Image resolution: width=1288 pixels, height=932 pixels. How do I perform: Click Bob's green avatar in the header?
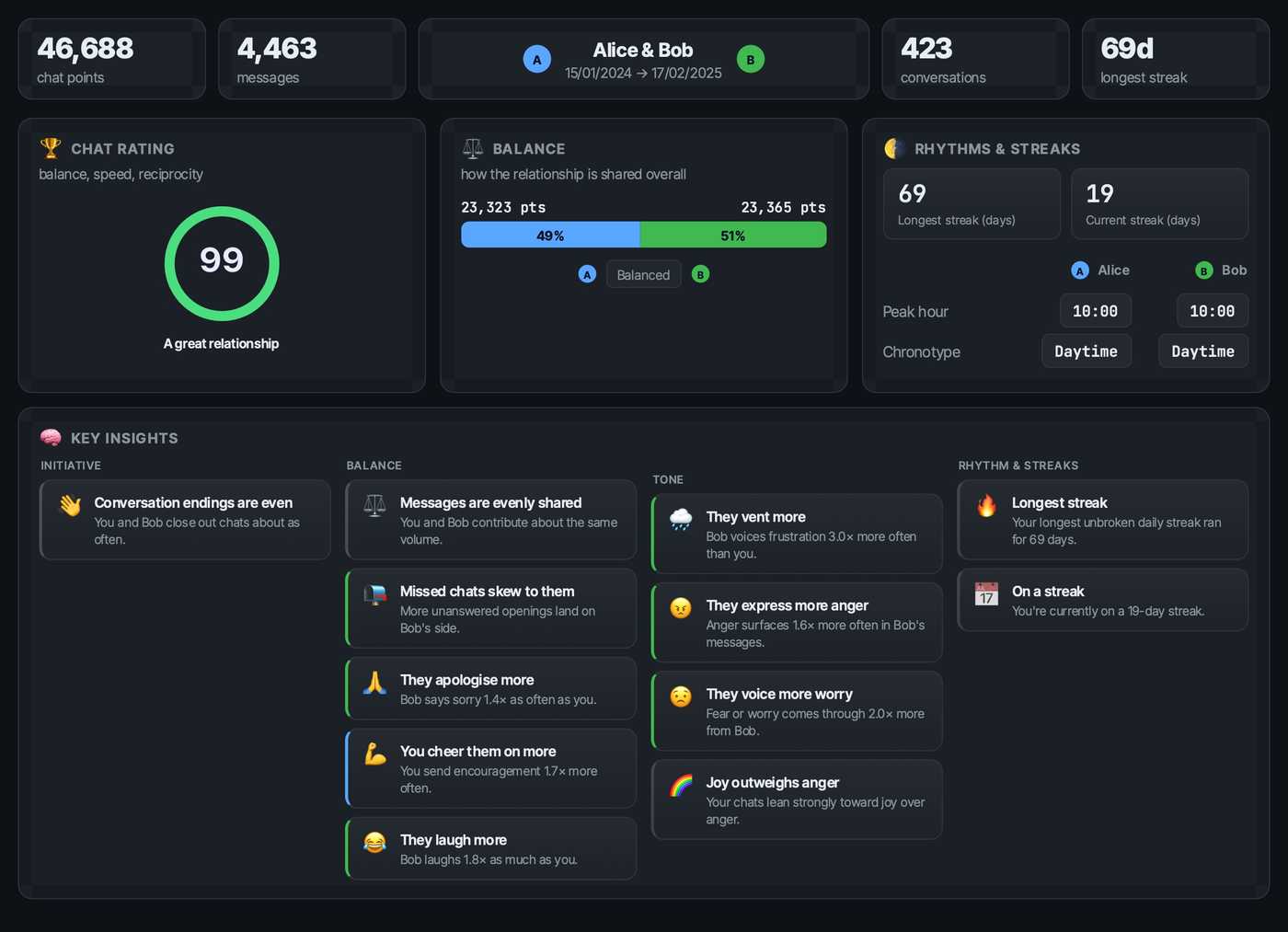[x=751, y=60]
